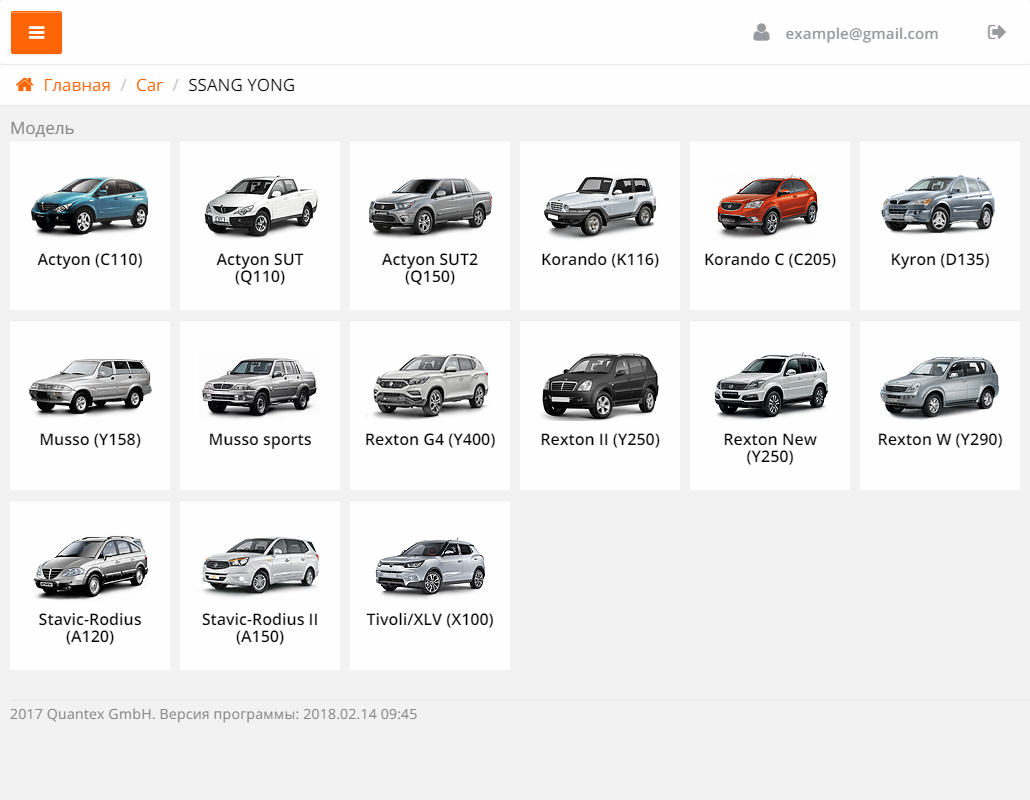Open the orange hamburger menu

[x=37, y=33]
